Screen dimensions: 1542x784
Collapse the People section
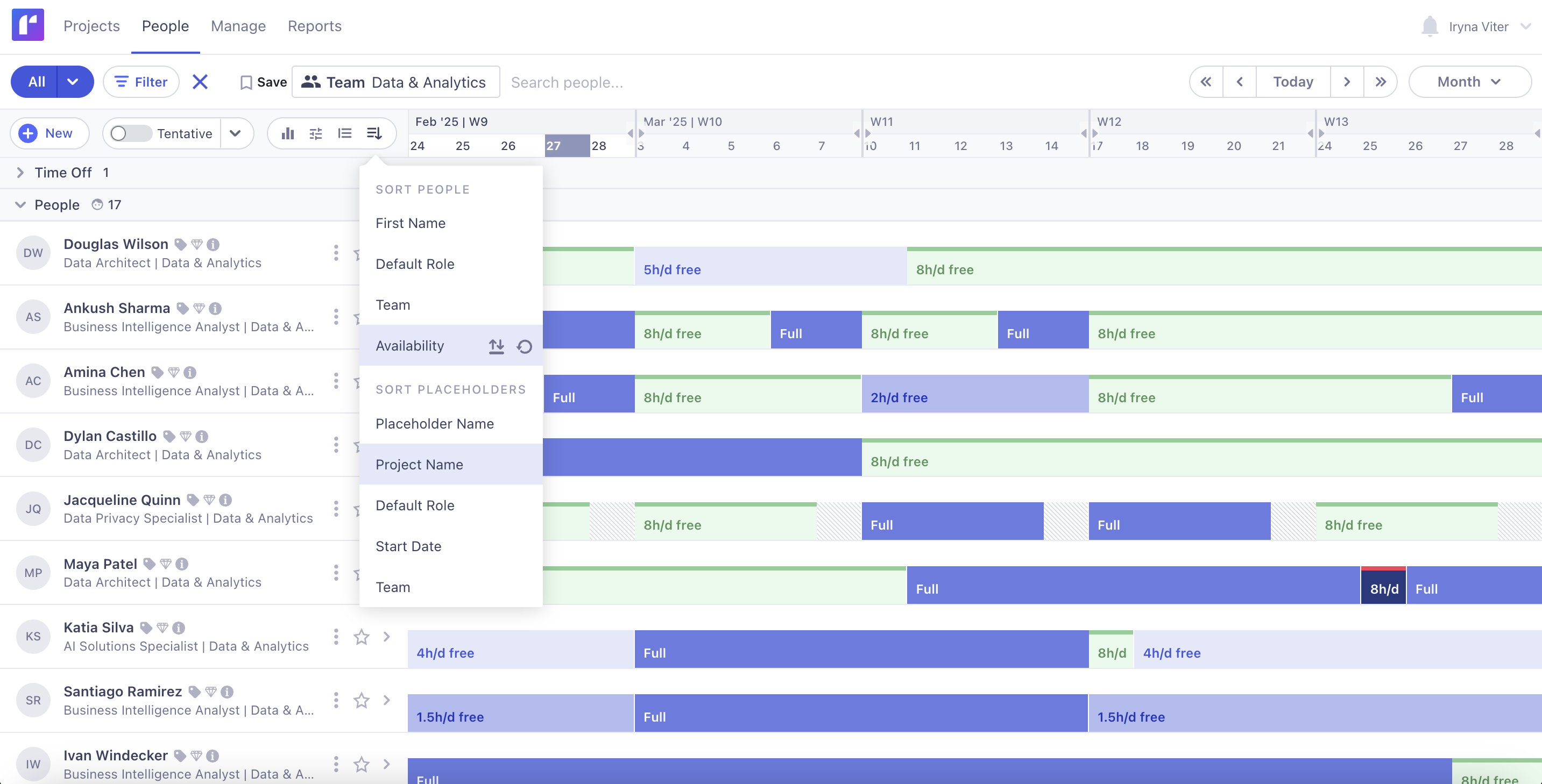click(x=20, y=205)
